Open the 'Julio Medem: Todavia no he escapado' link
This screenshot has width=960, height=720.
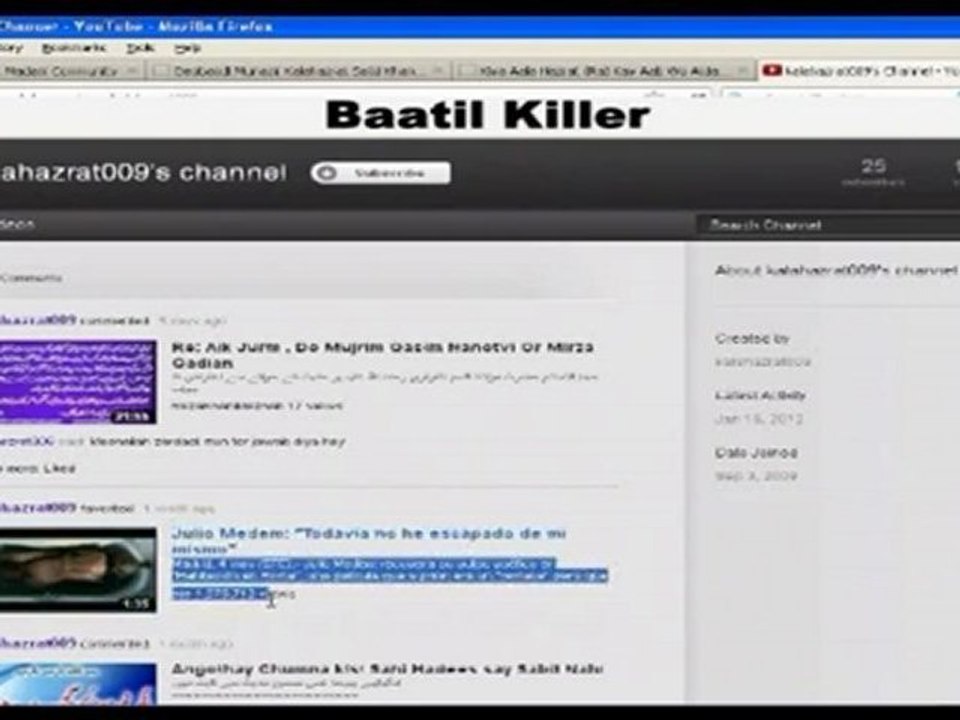[369, 540]
